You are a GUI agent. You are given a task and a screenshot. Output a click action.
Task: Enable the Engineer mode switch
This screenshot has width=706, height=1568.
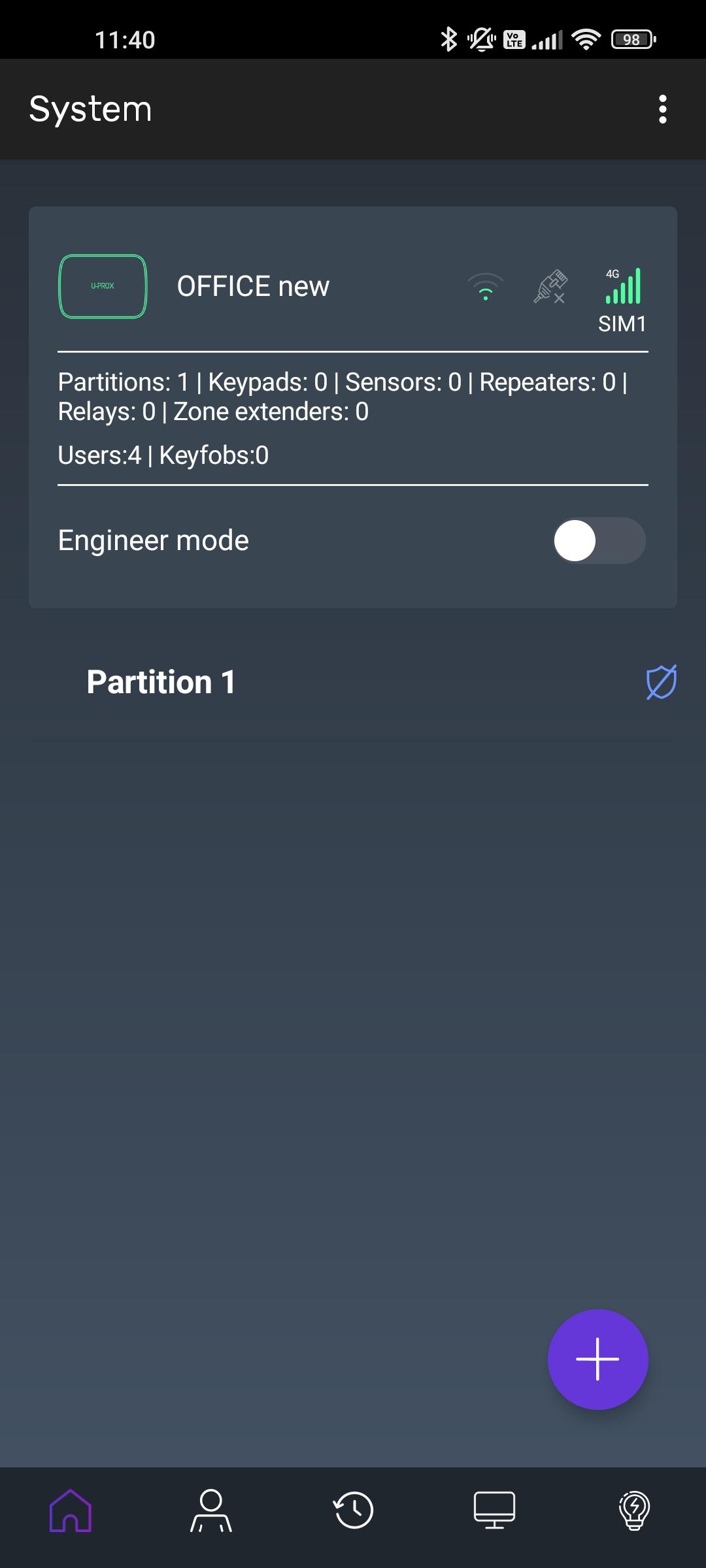point(599,540)
